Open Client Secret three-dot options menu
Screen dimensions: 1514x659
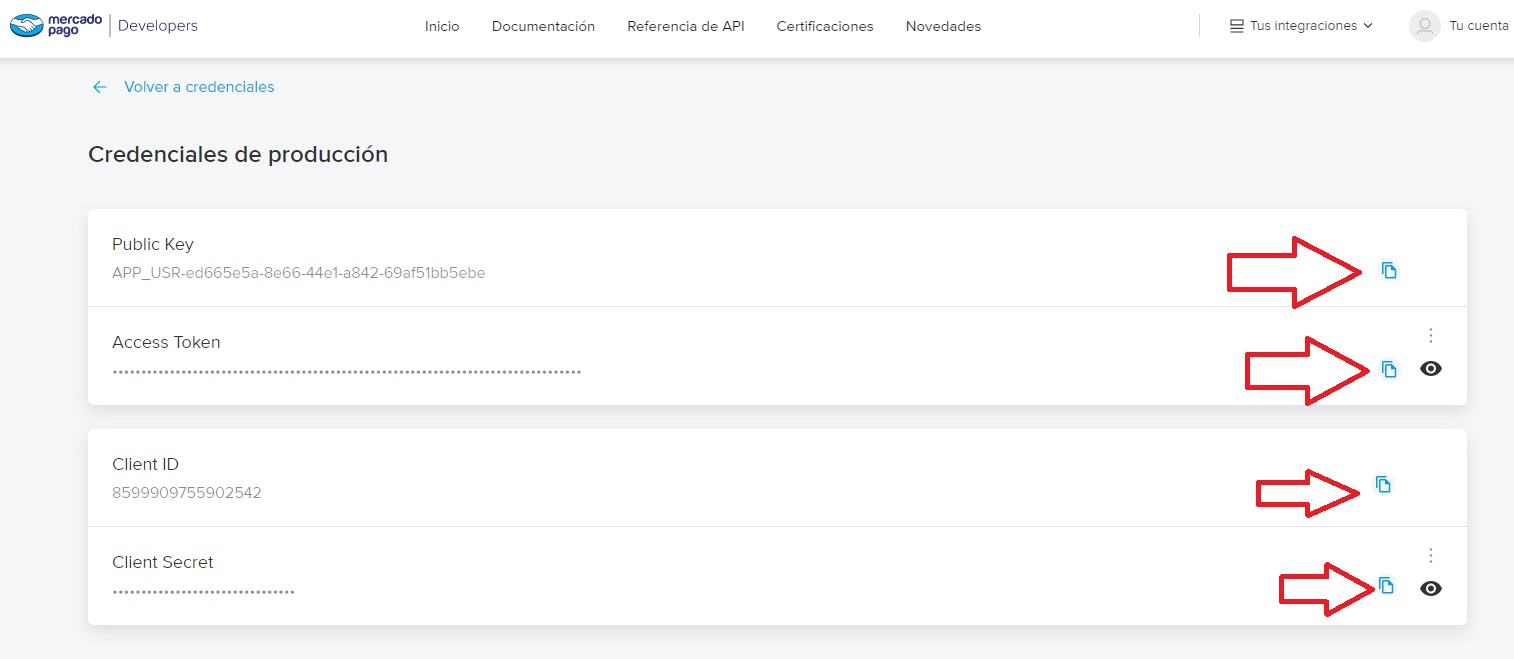[x=1431, y=555]
